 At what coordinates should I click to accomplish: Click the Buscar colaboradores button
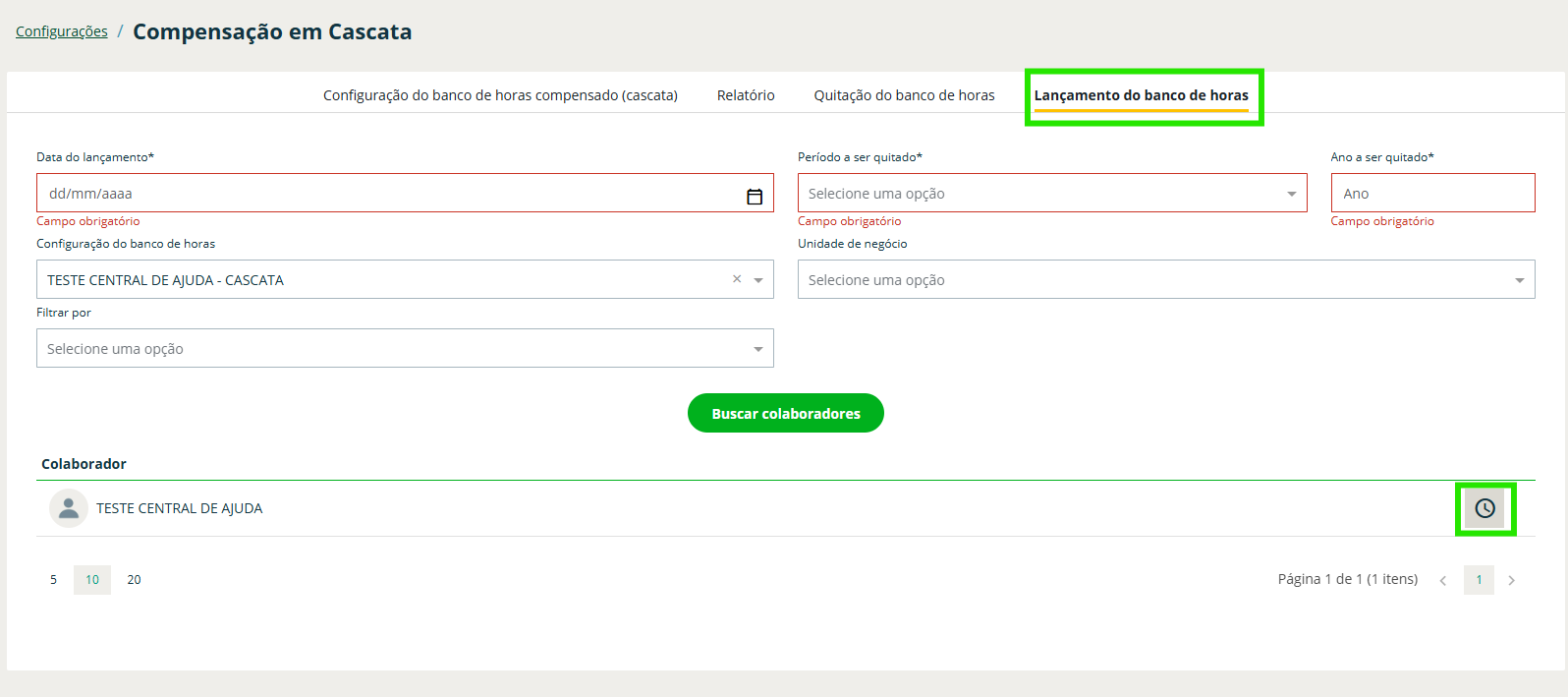click(x=785, y=413)
